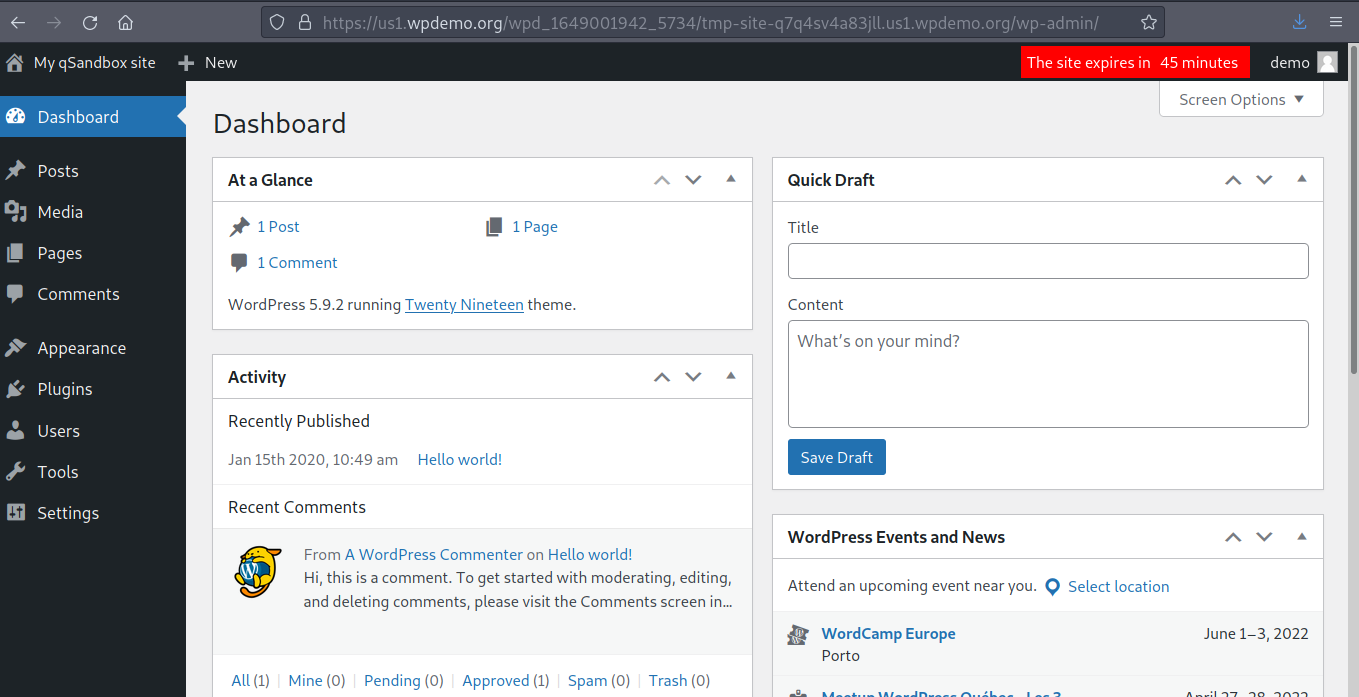Screen dimensions: 1359x697
Task: Move WordPress Events and News panel down
Action: pyautogui.click(x=1264, y=537)
